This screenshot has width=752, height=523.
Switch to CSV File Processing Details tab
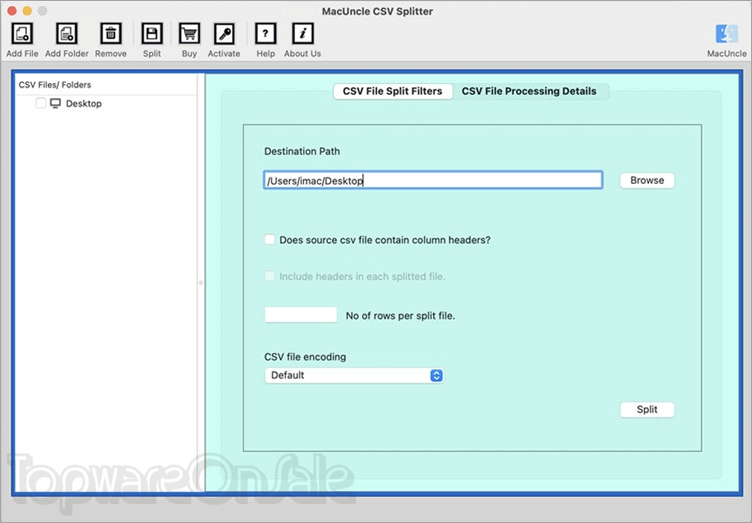(x=529, y=91)
